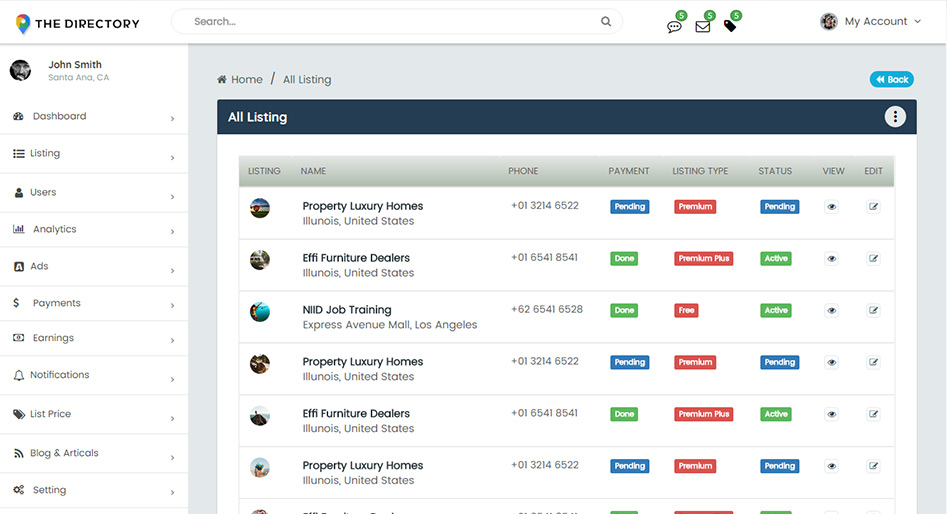Viewport: 947px width, 514px height.
Task: Open the Blog & Articals menu item
Action: coord(94,453)
